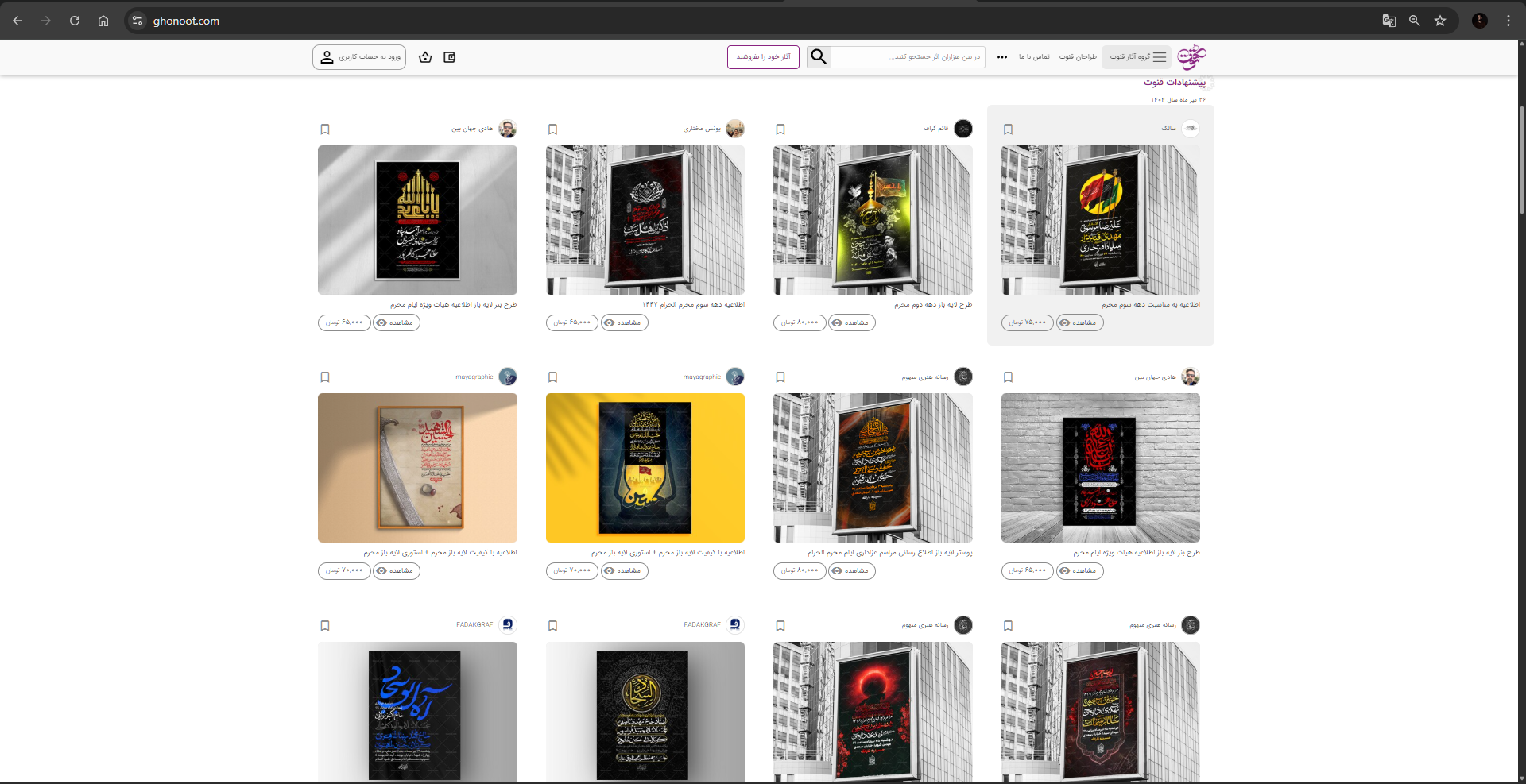The height and width of the screenshot is (784, 1526).
Task: Click FADAKGRAF avatar above gold medallion poster
Action: [x=735, y=625]
